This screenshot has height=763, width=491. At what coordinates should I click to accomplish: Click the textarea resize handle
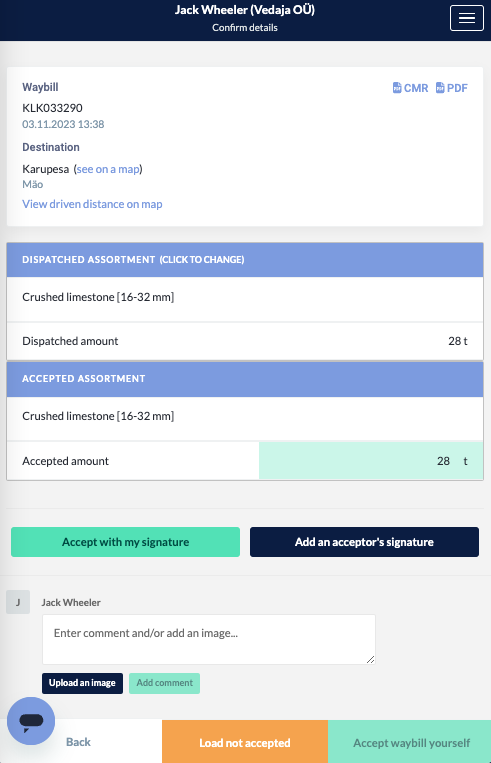click(x=370, y=659)
